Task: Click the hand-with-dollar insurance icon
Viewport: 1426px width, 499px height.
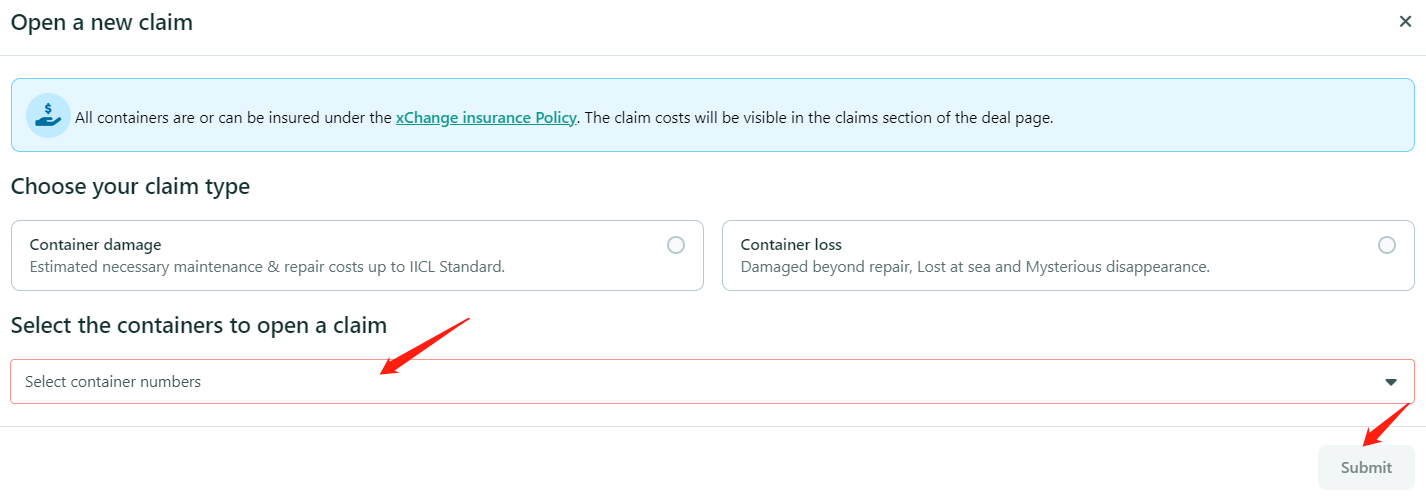Action: [x=48, y=116]
